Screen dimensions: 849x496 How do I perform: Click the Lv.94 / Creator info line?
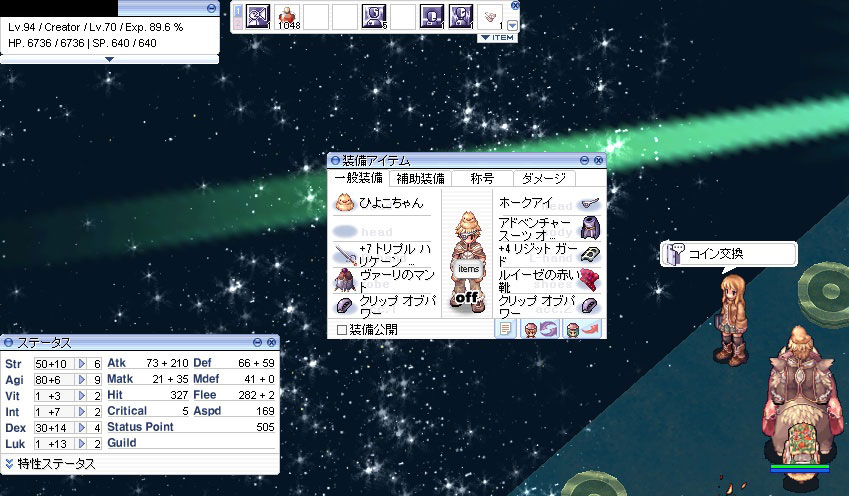95,27
